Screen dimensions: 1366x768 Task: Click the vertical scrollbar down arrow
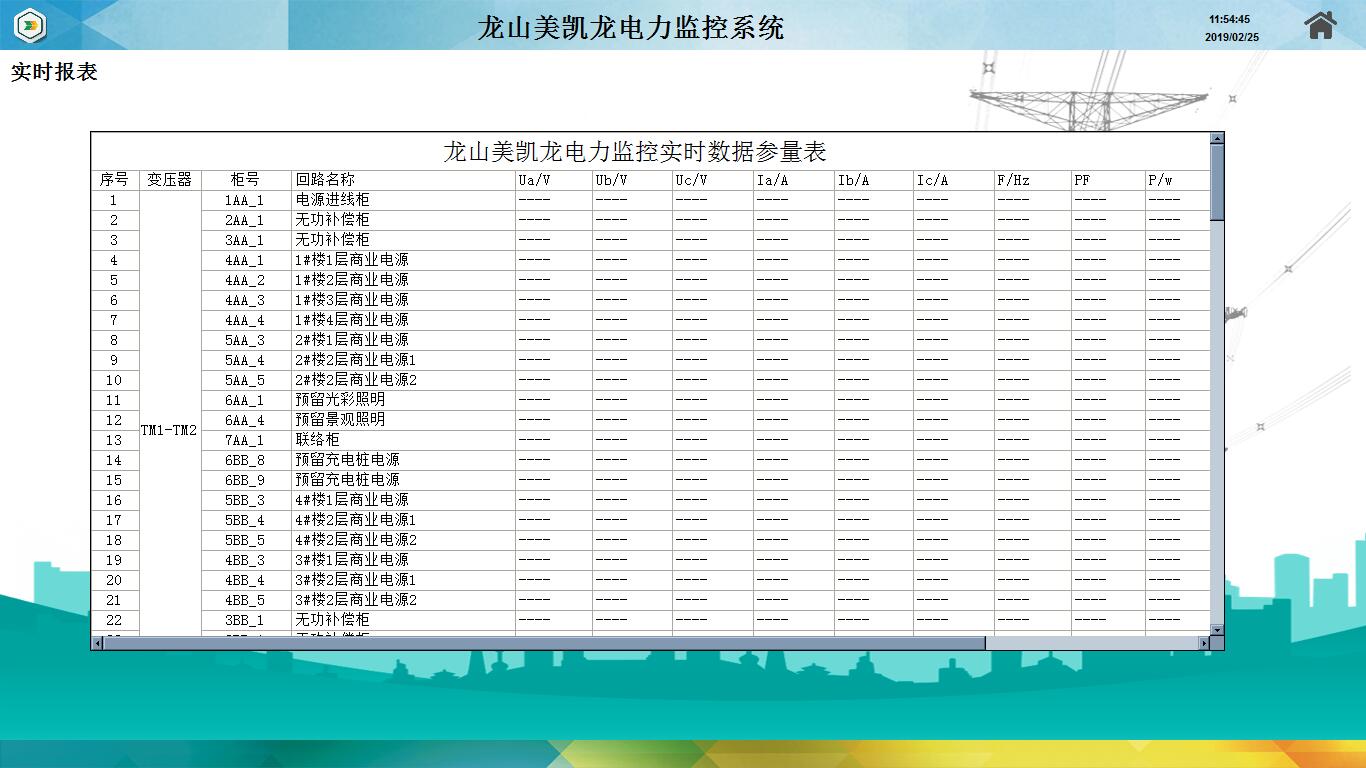[1217, 630]
